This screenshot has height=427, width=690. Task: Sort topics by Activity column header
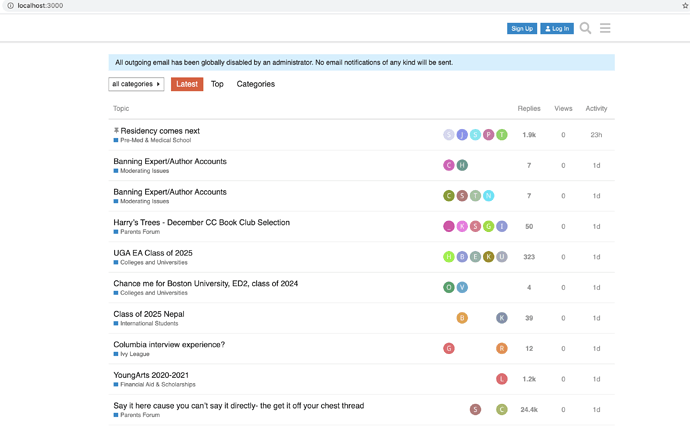tap(596, 108)
